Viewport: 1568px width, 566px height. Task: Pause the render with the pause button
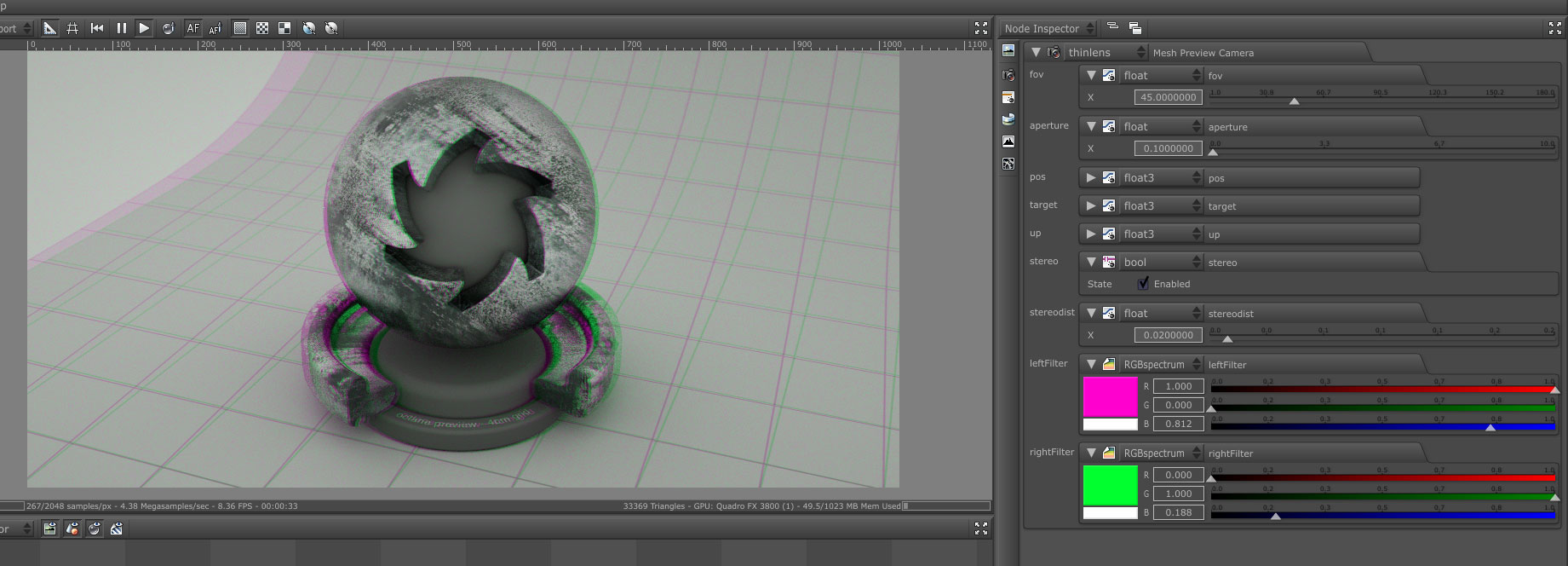(x=121, y=28)
